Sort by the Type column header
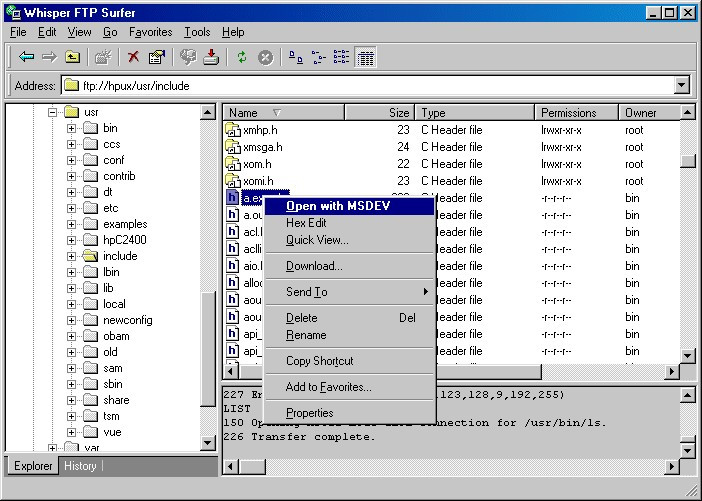 pyautogui.click(x=475, y=113)
